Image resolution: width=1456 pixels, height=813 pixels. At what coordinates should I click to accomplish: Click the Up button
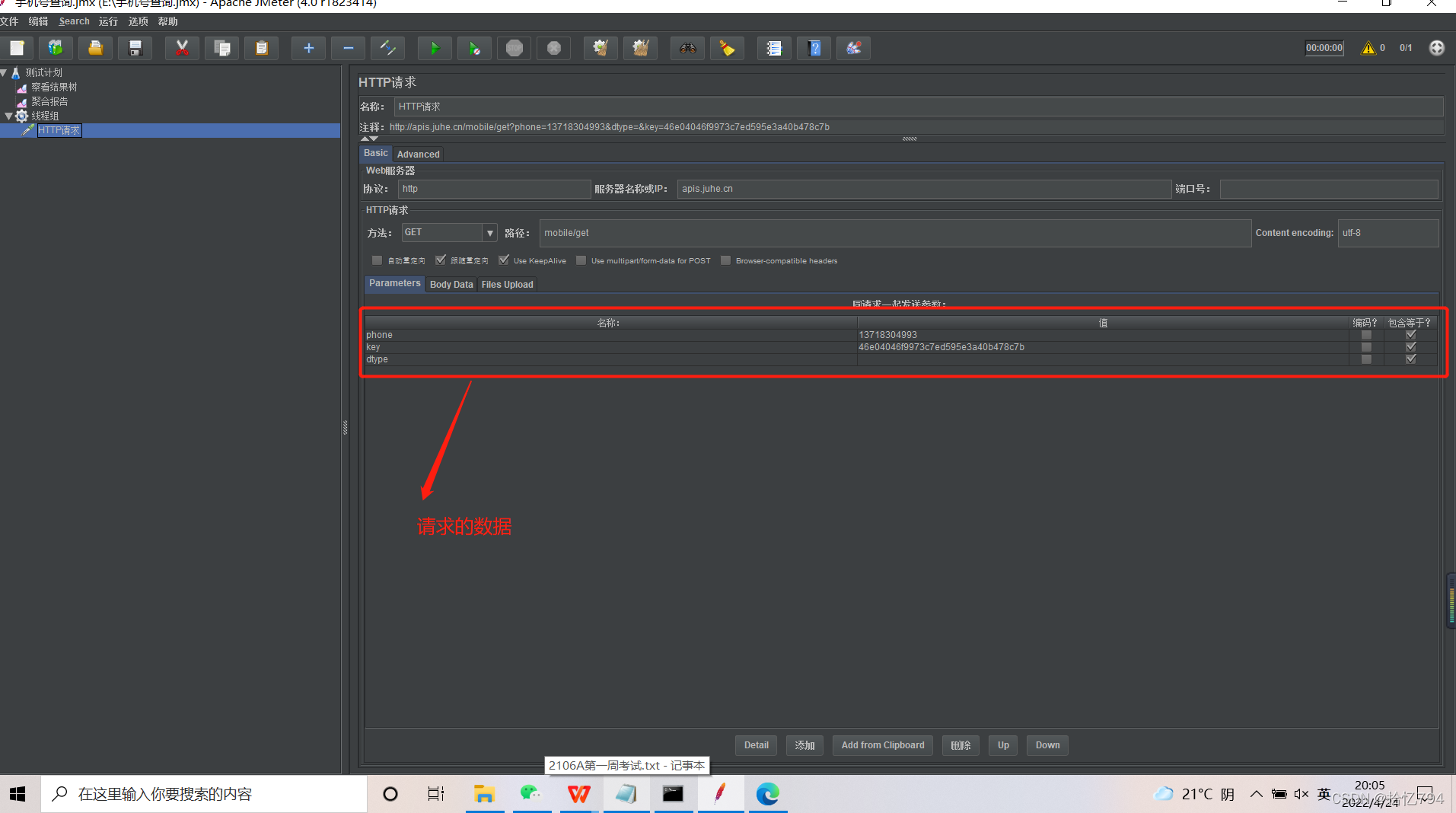point(1003,745)
